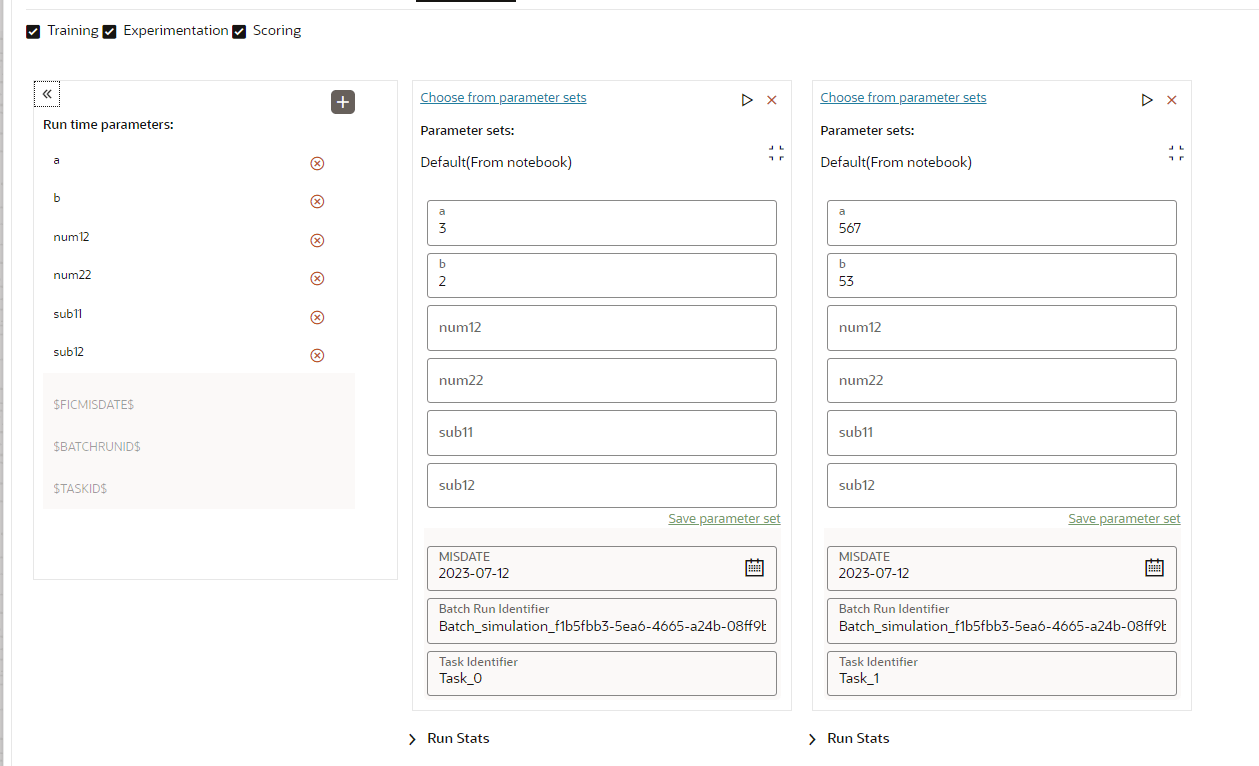The height and width of the screenshot is (766, 1259).
Task: Delete the num22 run time parameter
Action: coord(317,278)
